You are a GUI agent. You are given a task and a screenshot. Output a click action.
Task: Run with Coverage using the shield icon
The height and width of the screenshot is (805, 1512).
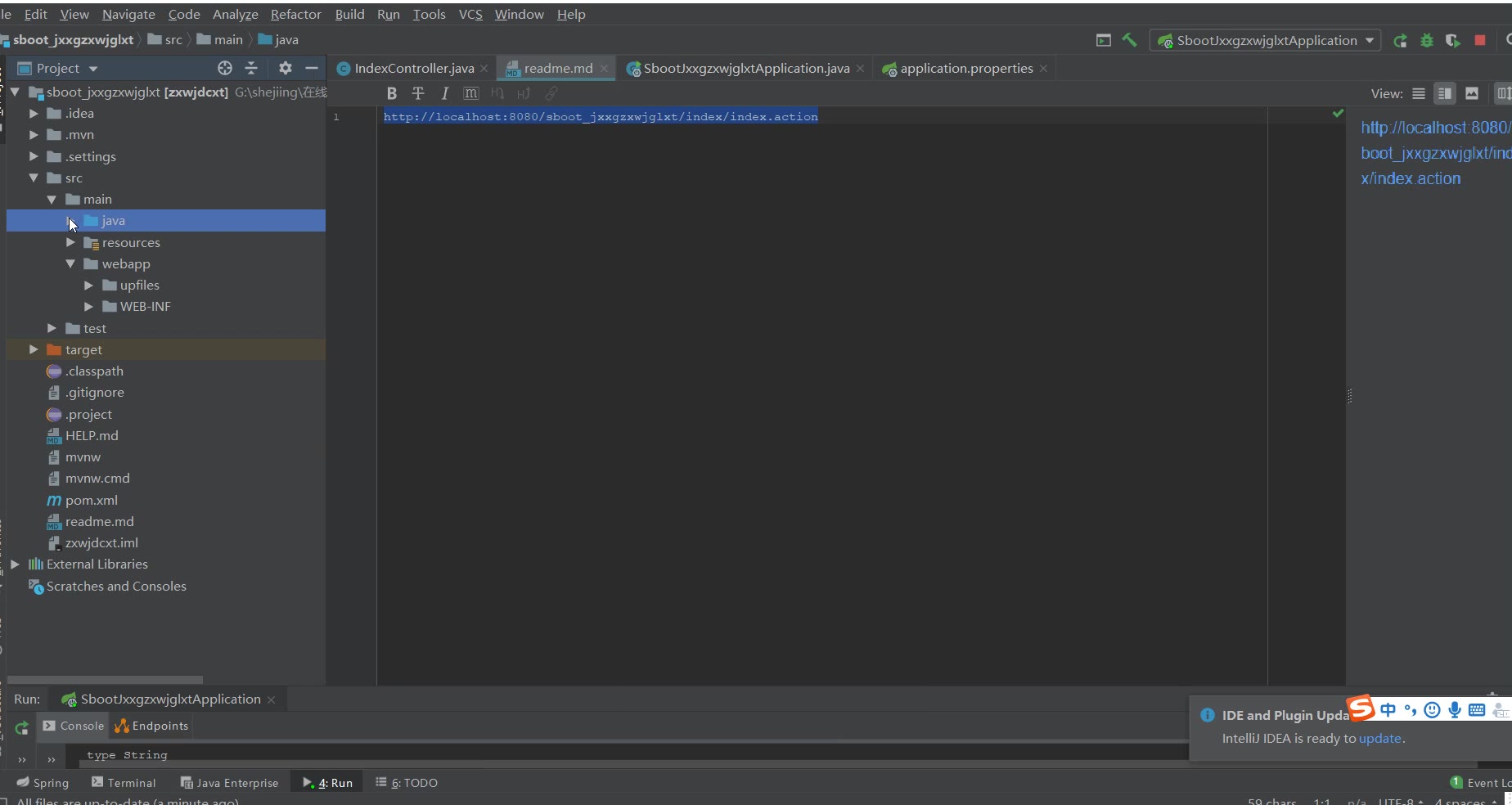click(x=1453, y=40)
